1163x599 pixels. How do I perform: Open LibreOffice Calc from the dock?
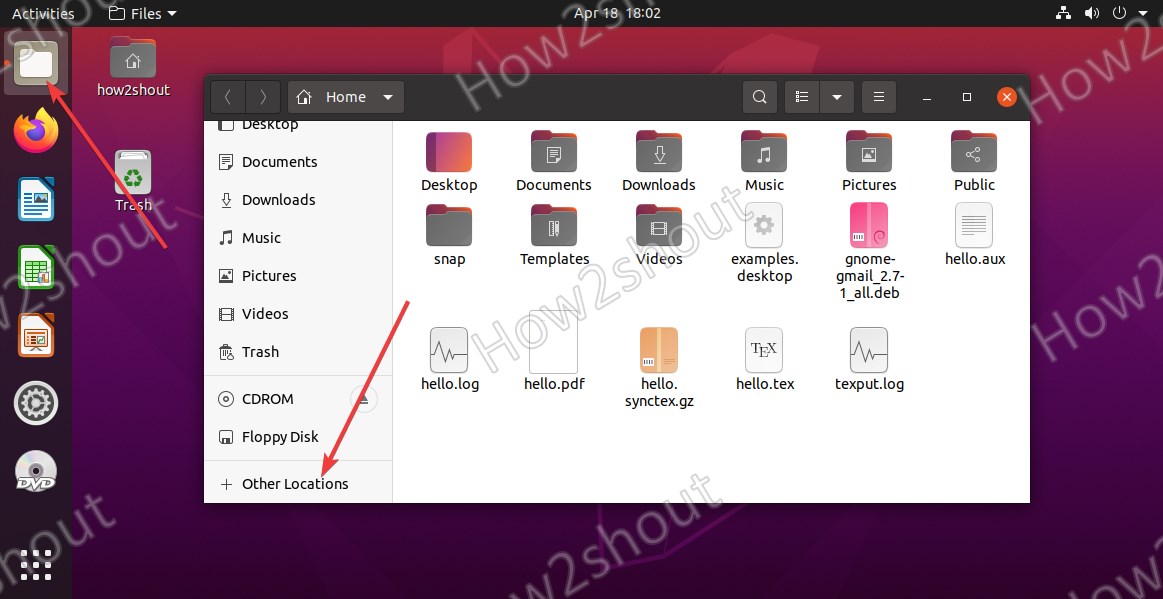tap(35, 267)
